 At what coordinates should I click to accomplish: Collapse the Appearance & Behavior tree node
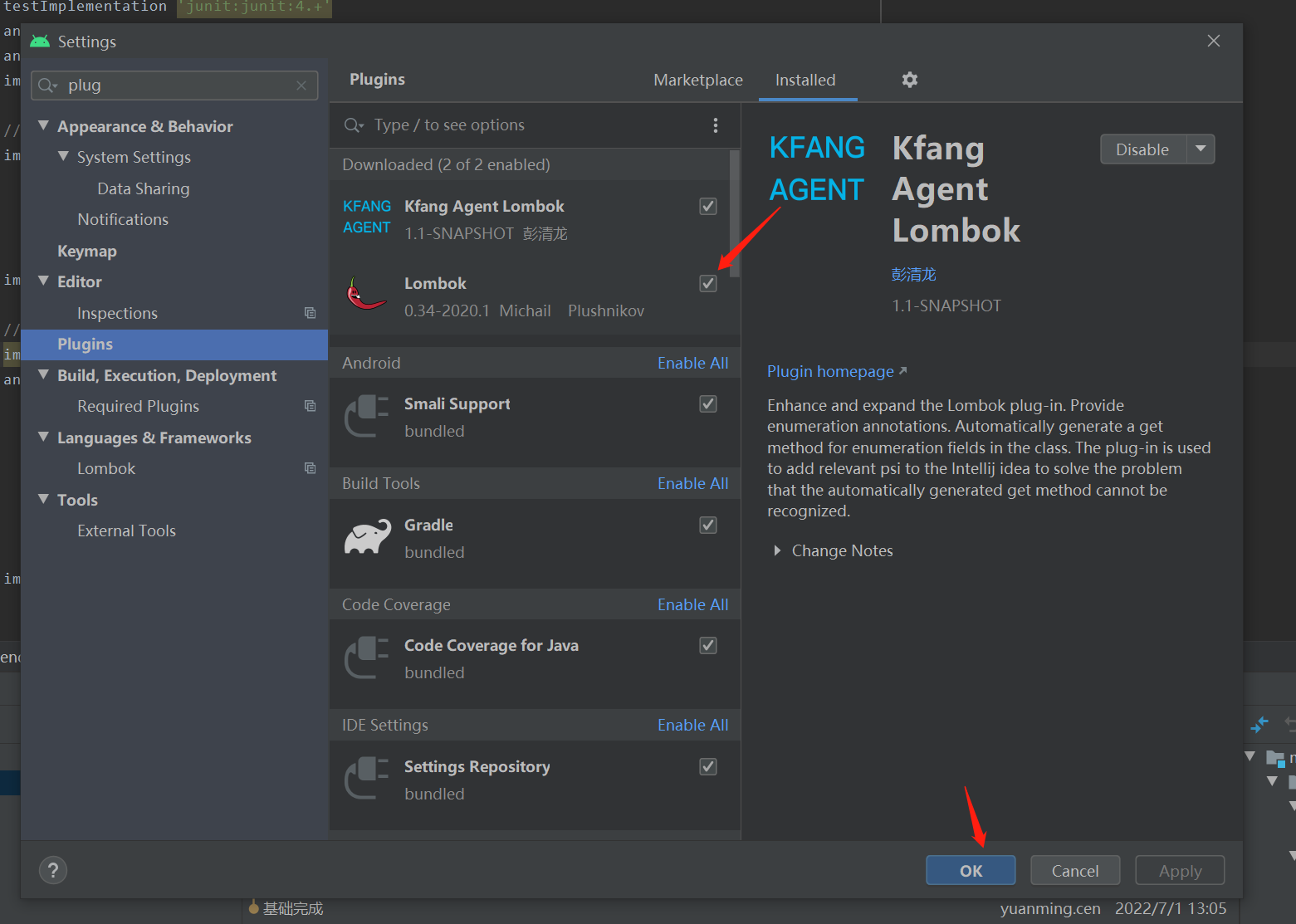coord(44,125)
